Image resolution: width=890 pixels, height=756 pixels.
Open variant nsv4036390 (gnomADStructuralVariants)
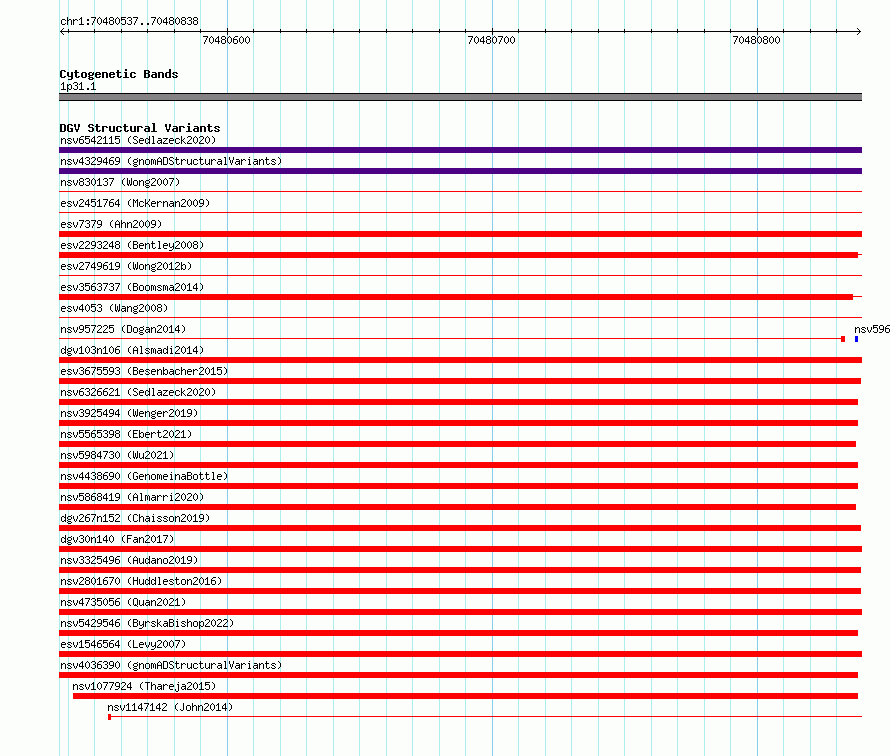click(x=171, y=665)
